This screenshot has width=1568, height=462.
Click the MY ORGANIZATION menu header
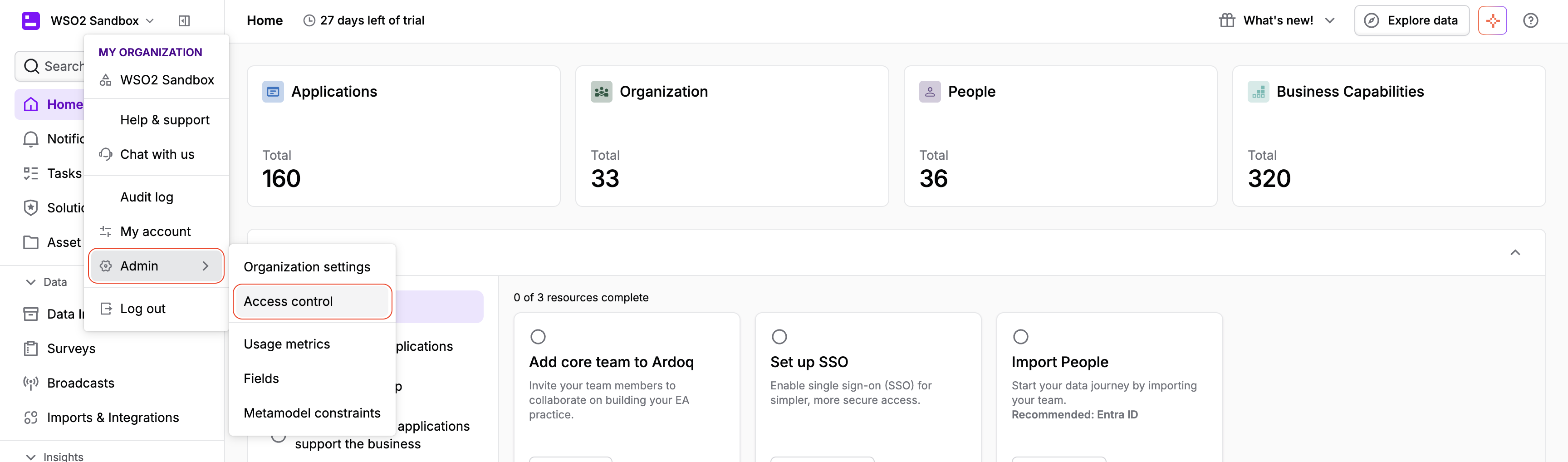150,52
